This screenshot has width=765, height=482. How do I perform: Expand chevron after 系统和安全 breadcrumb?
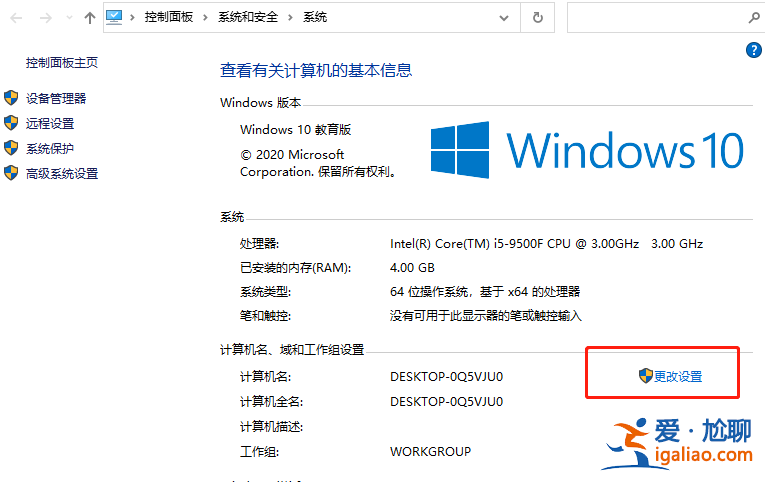(x=290, y=18)
